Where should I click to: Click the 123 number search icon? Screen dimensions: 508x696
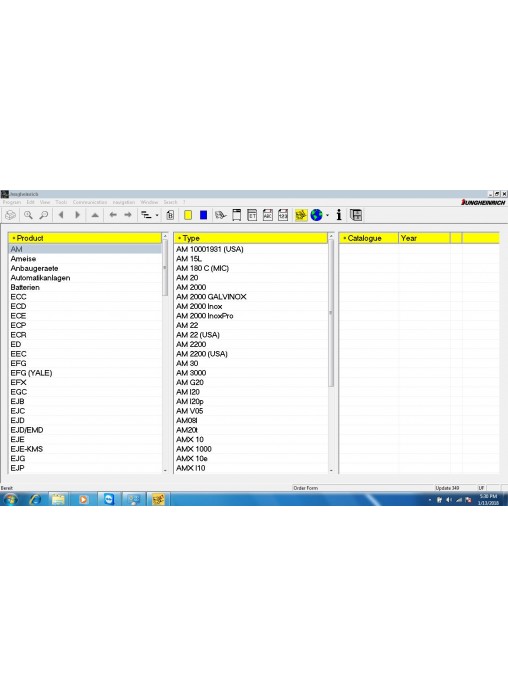[x=283, y=215]
